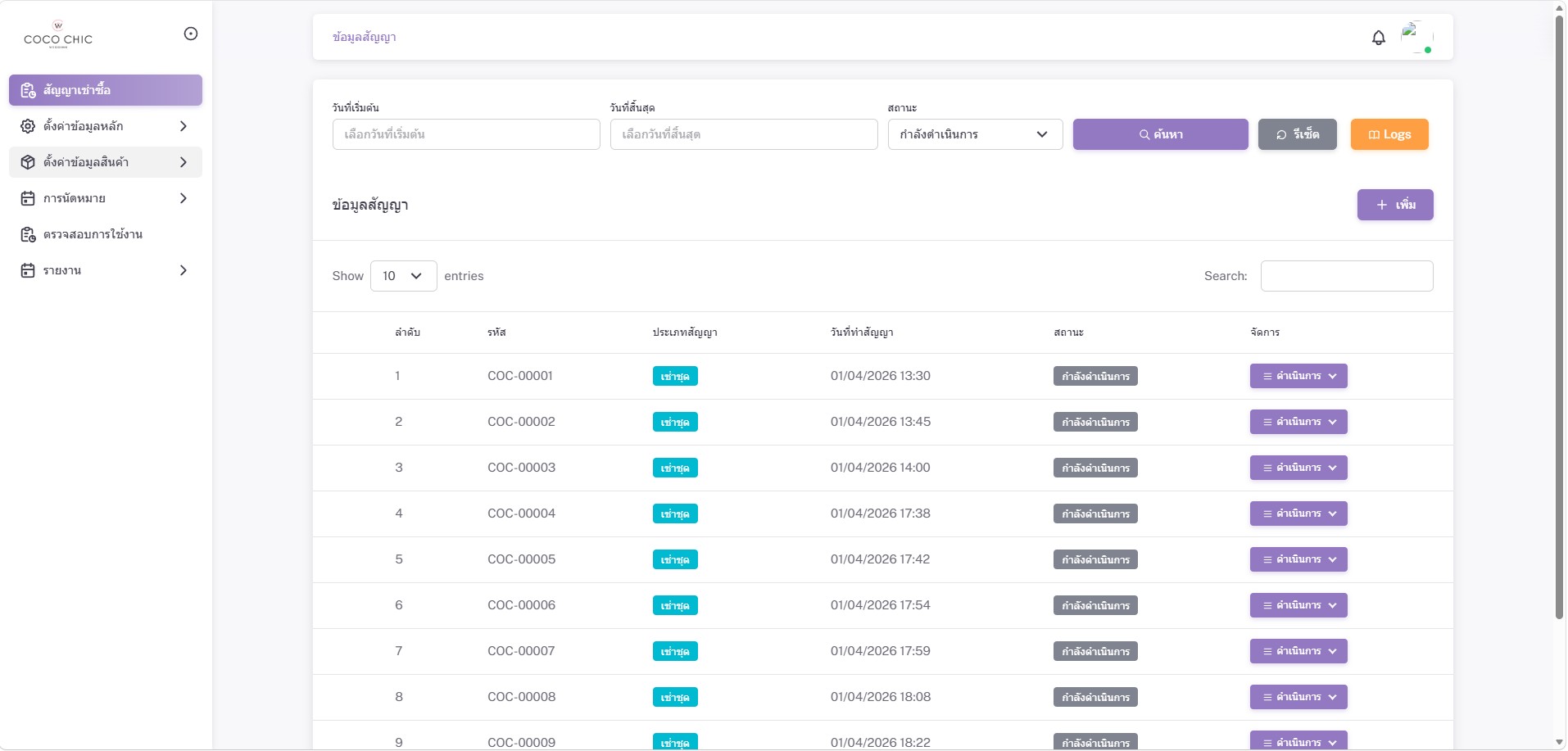Click the gray reset button
This screenshot has width=1568, height=751.
[x=1297, y=134]
